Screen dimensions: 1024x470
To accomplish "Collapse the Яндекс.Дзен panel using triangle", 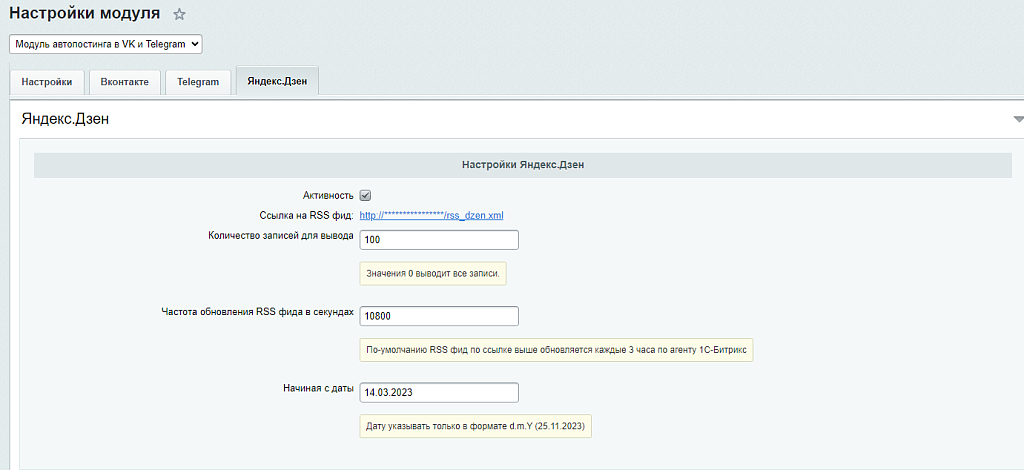I will coord(1017,119).
